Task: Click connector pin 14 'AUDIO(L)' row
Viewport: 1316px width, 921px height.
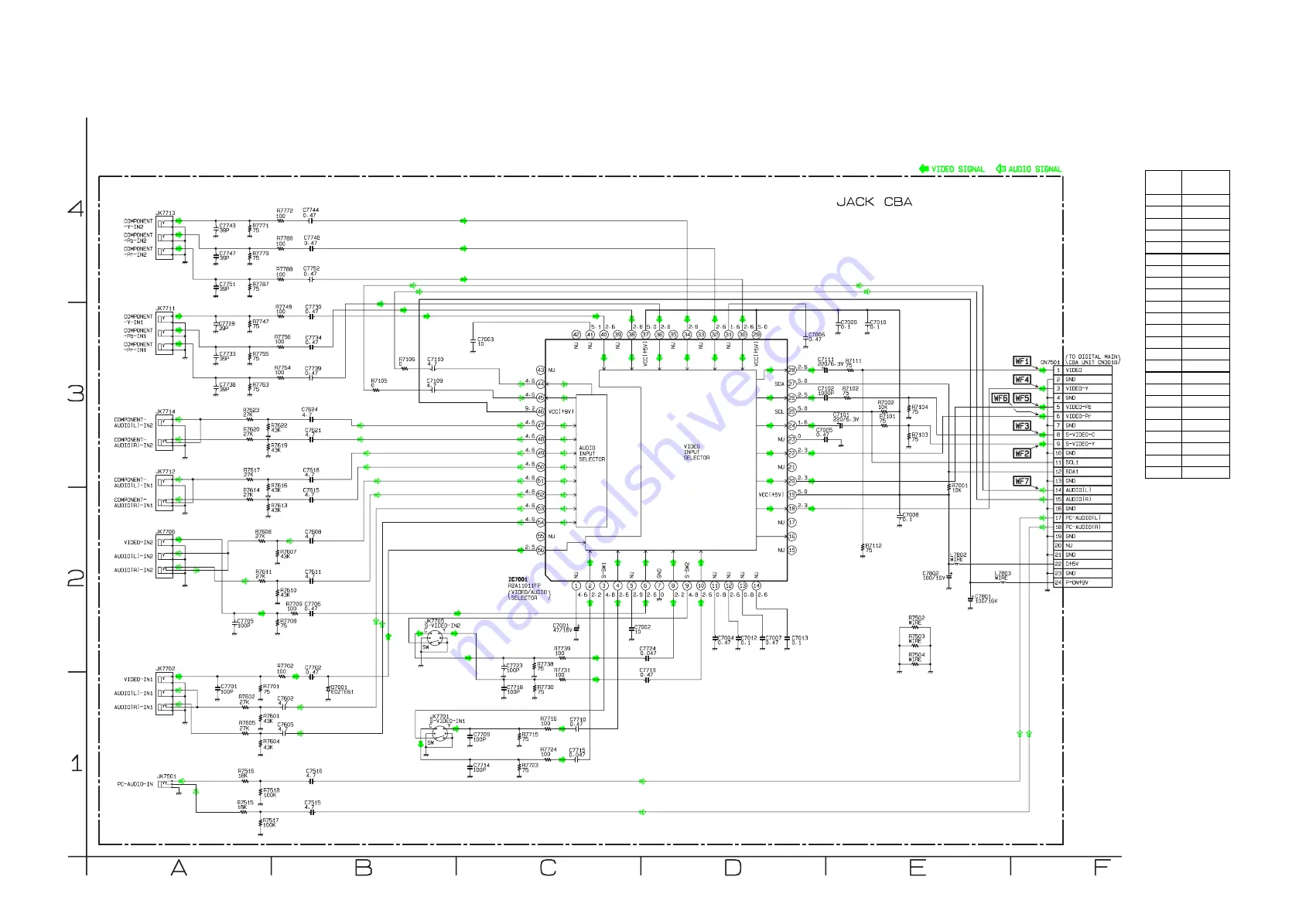Action: pos(1082,490)
